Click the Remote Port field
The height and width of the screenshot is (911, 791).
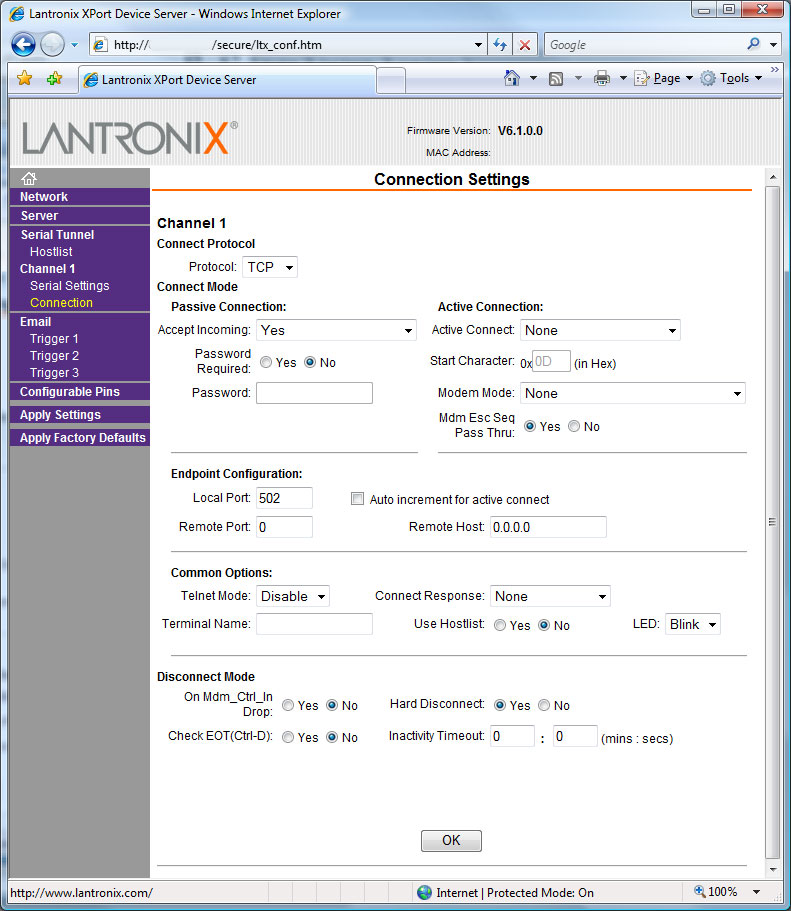(284, 527)
